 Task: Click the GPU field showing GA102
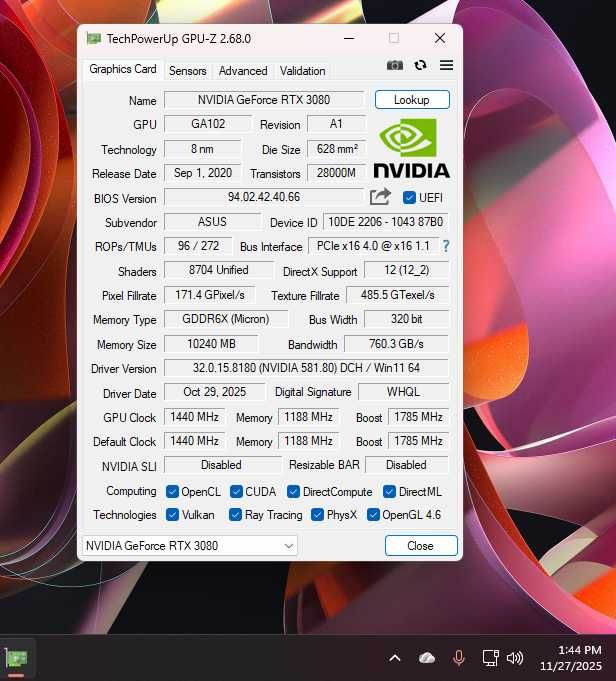click(208, 124)
